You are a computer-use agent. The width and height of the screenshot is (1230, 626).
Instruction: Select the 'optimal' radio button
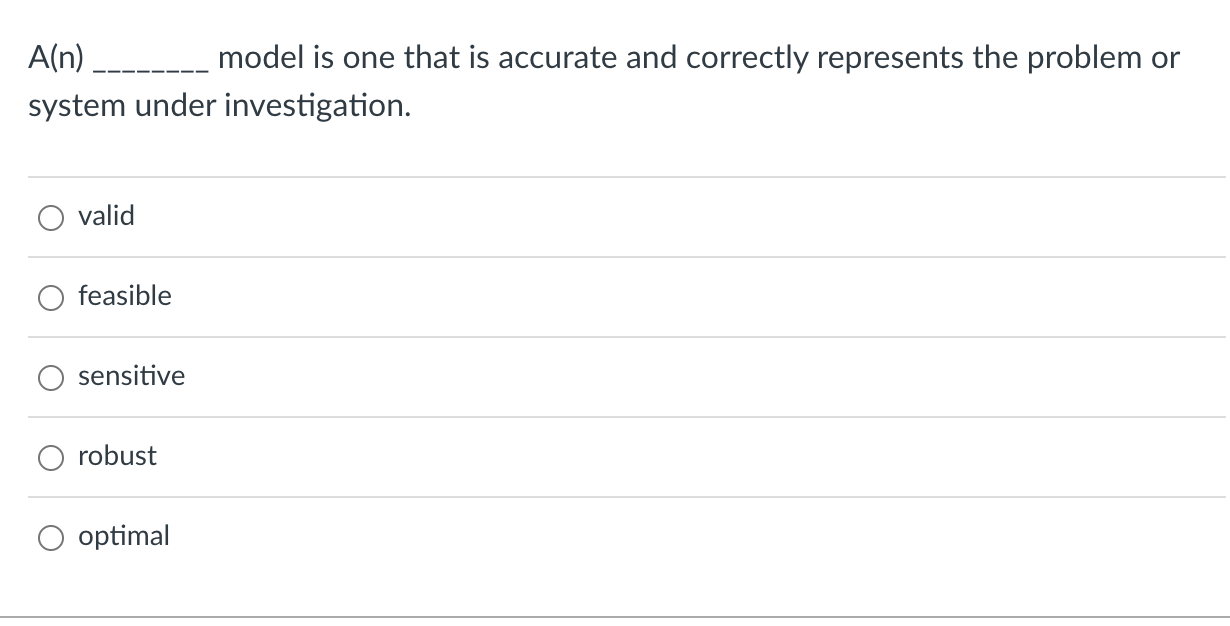(52, 538)
